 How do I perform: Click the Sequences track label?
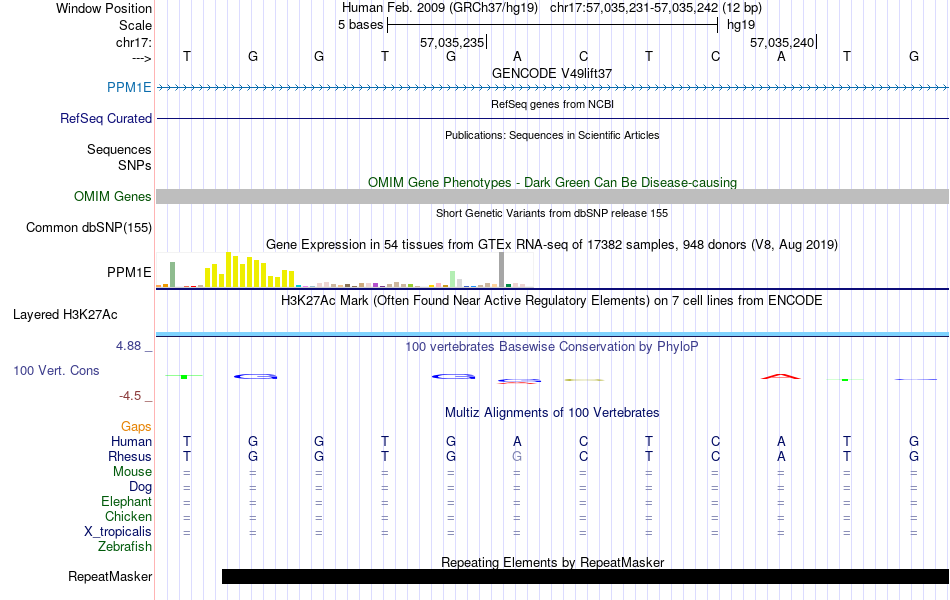tap(119, 149)
